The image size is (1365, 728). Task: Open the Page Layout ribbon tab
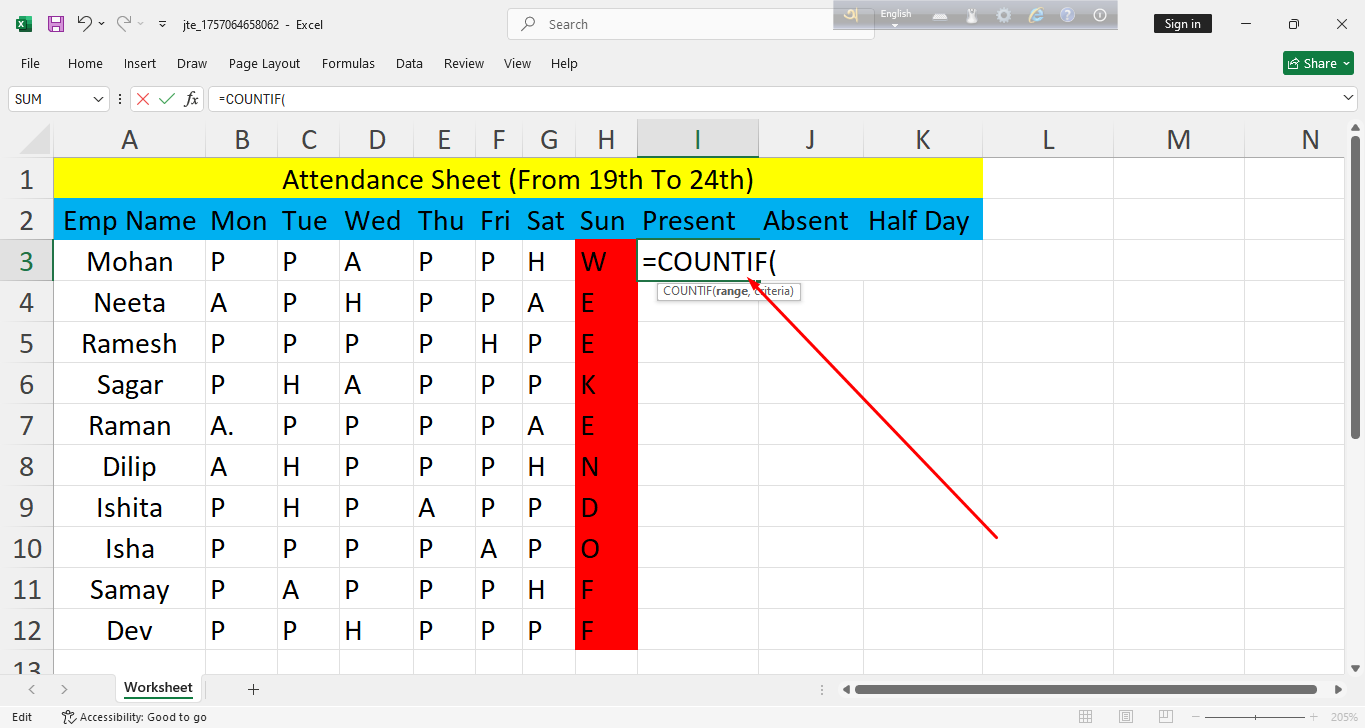point(264,63)
